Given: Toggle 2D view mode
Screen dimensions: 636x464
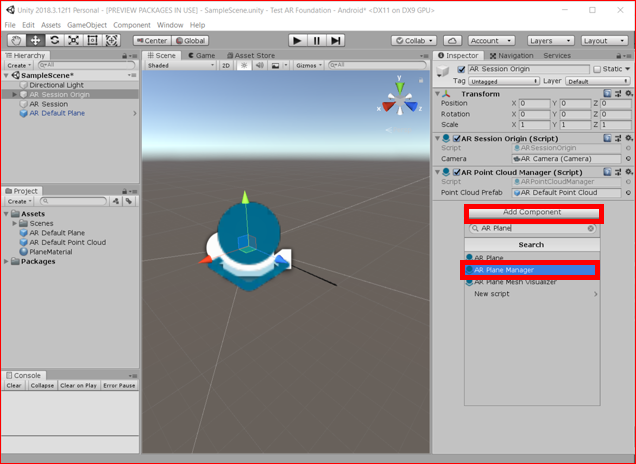Looking at the screenshot, I should [x=226, y=65].
